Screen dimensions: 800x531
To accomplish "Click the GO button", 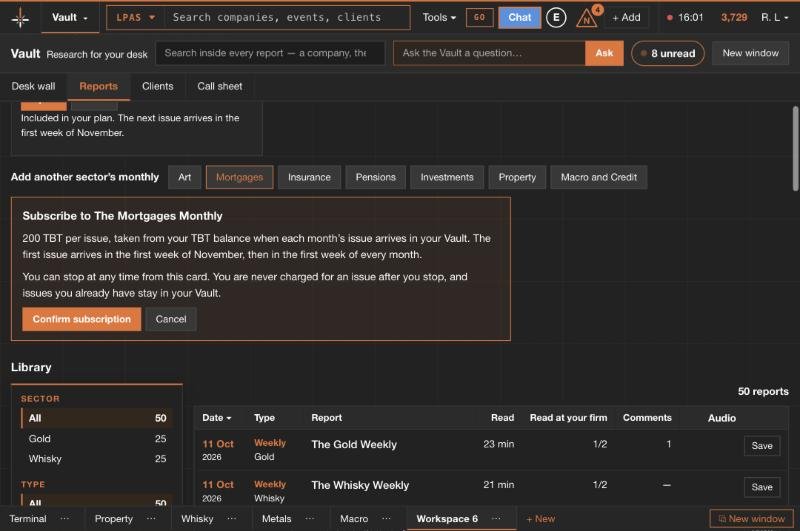I will point(480,18).
